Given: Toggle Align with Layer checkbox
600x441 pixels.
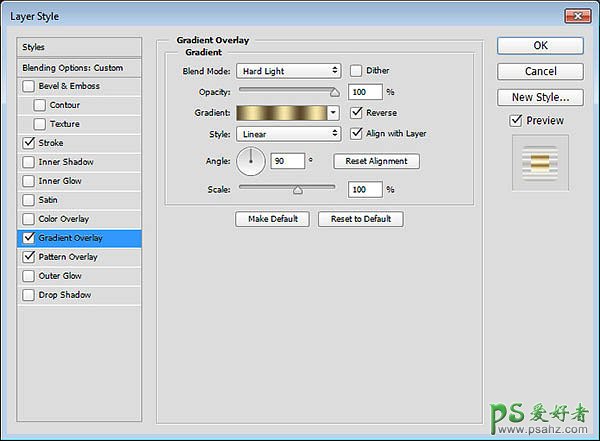Looking at the screenshot, I should (356, 134).
